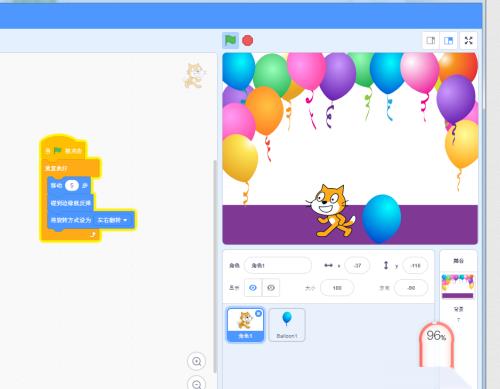This screenshot has height=389, width=500.
Task: Click the sprite name field 角色1
Action: click(278, 266)
